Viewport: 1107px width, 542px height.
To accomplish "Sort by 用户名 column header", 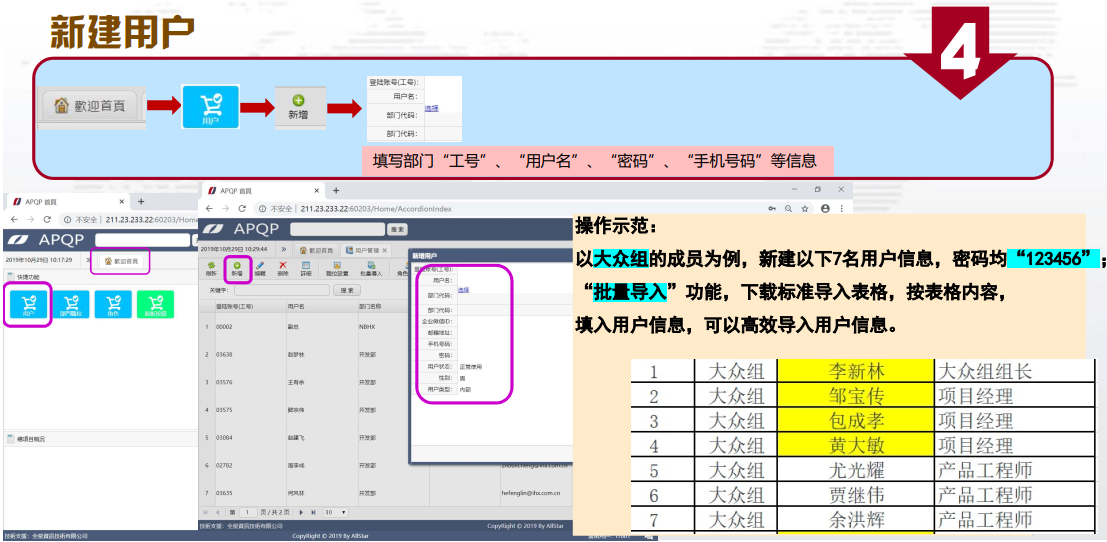I will click(x=321, y=306).
